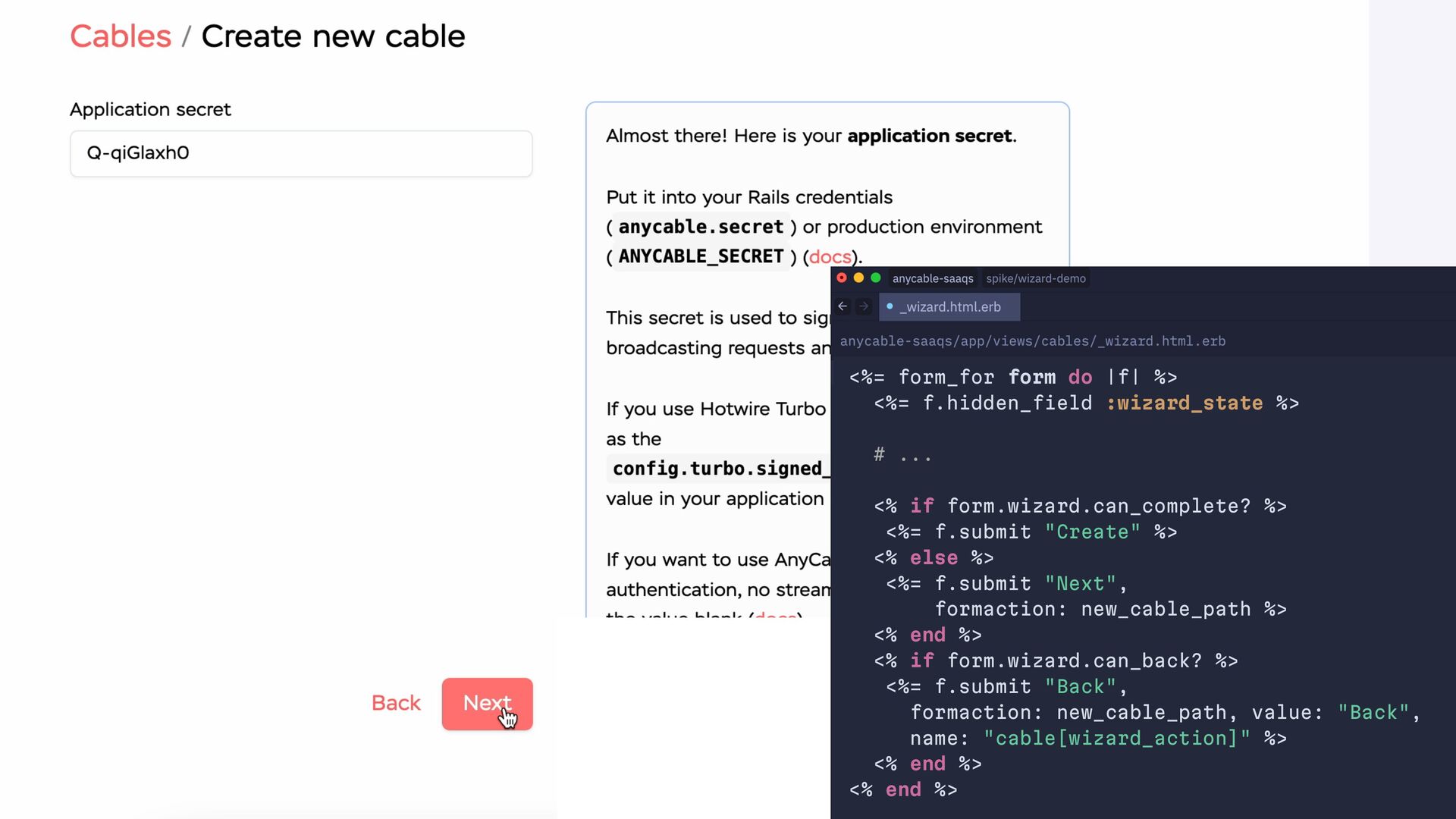The height and width of the screenshot is (819, 1456).
Task: Click the anycable.secret inline code
Action: pos(701,227)
